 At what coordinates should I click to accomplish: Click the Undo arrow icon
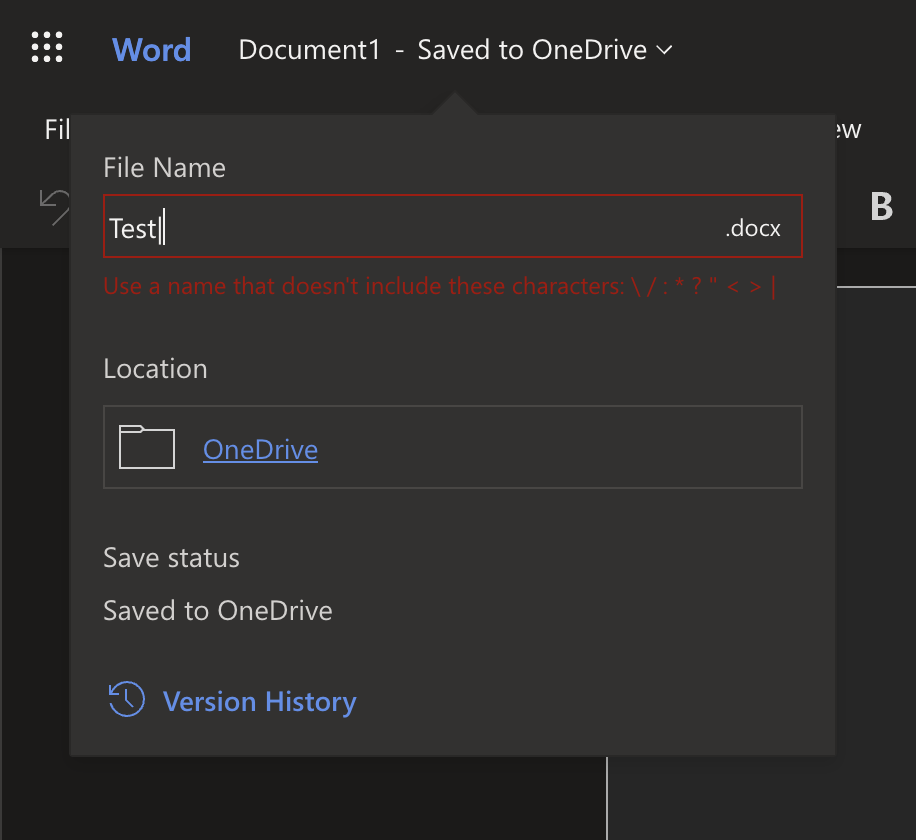point(54,206)
